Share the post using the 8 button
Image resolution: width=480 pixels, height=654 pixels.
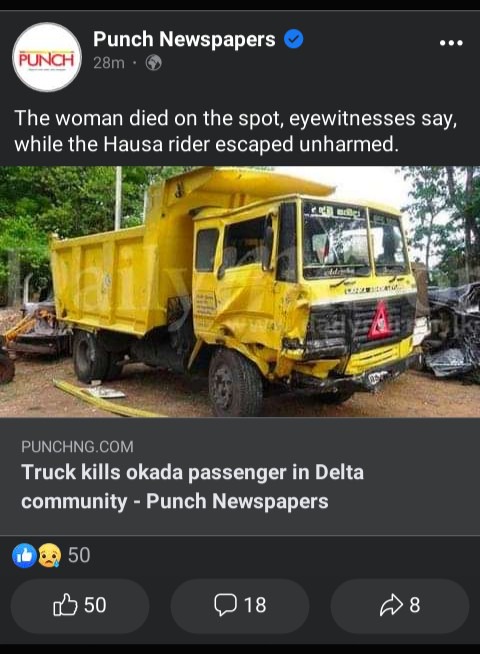[x=400, y=606]
